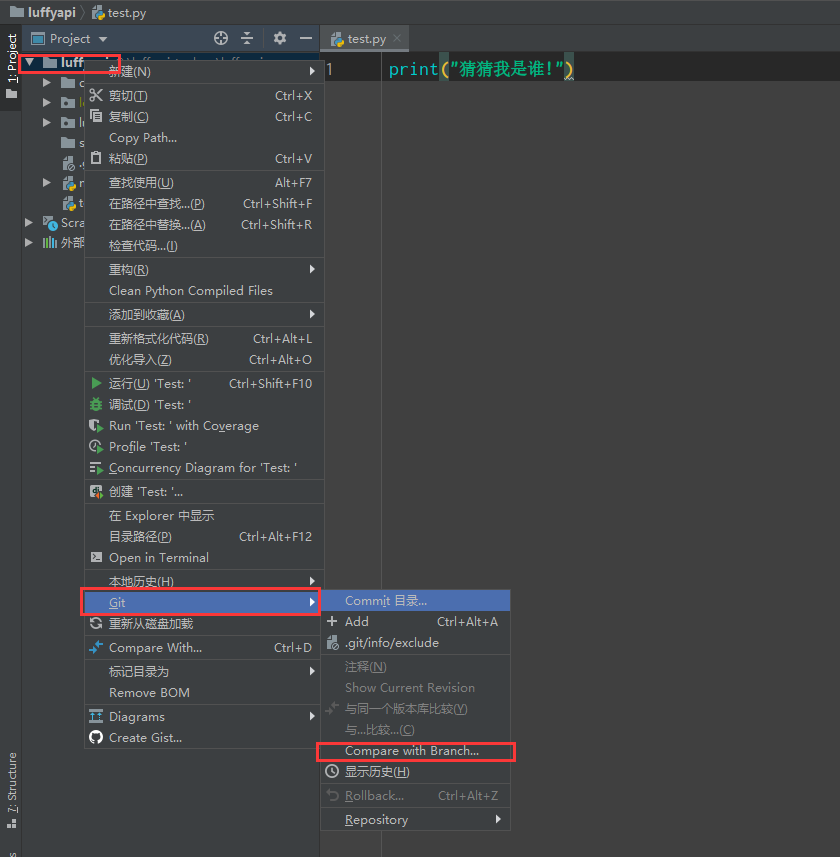Click the Diagrams icon
The width and height of the screenshot is (840, 857).
[x=96, y=717]
